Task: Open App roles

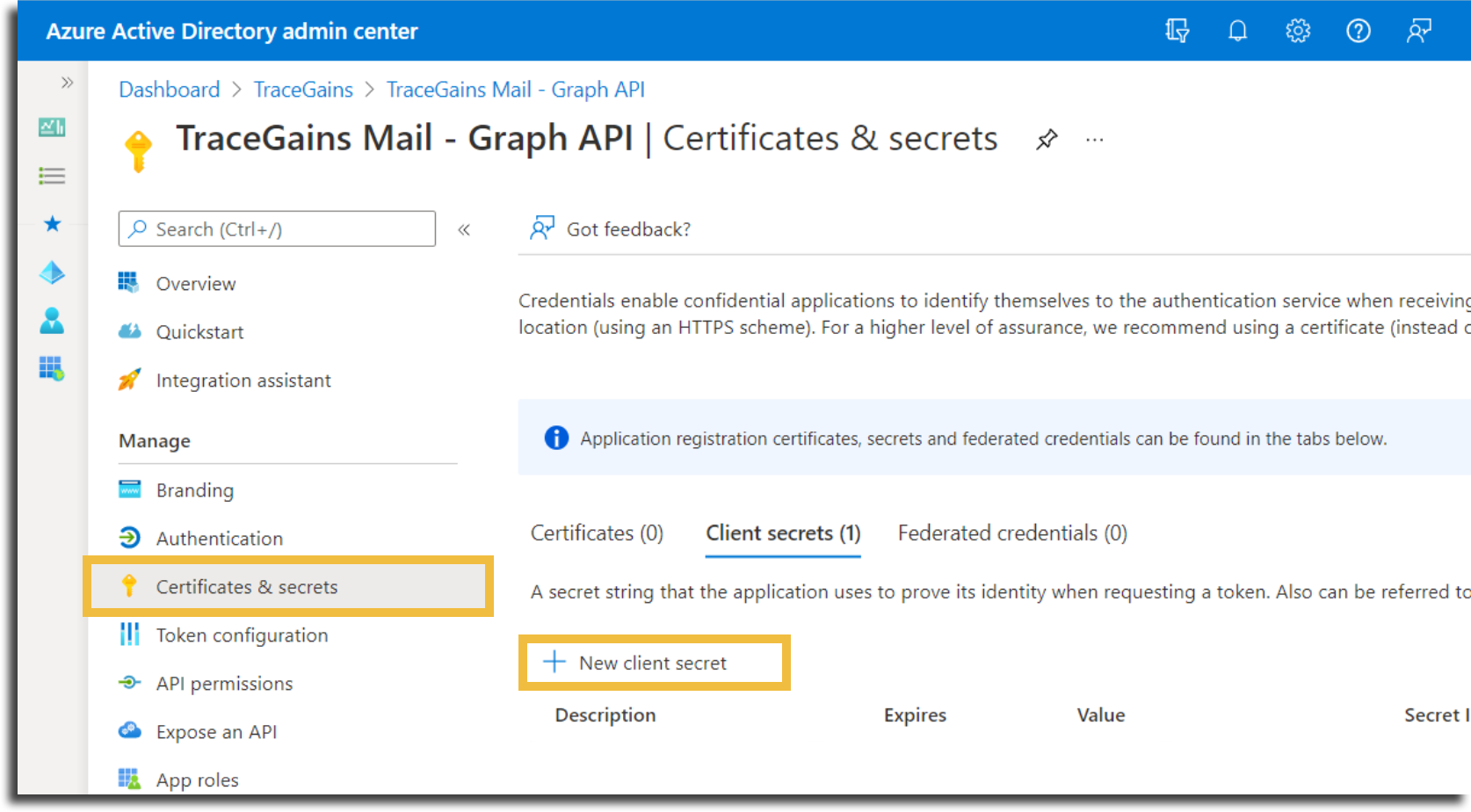Action: click(x=197, y=779)
